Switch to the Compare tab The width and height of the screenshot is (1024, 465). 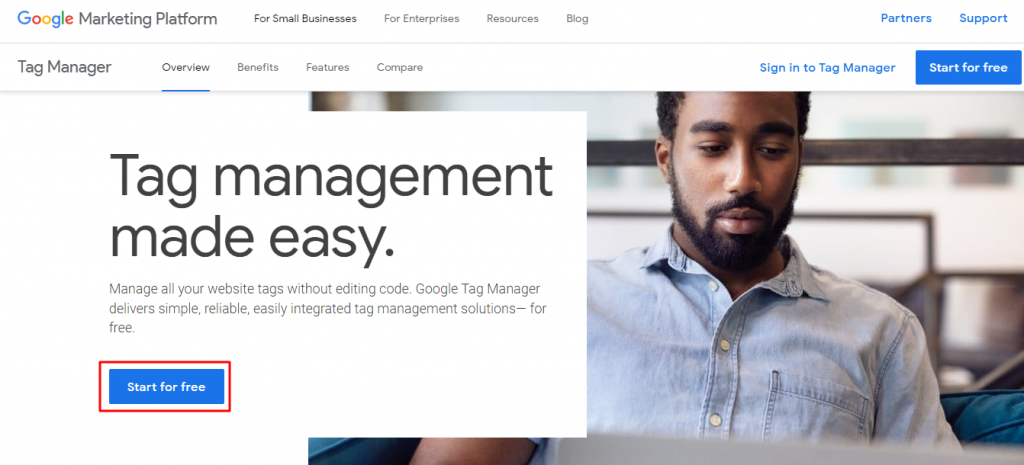click(x=400, y=67)
